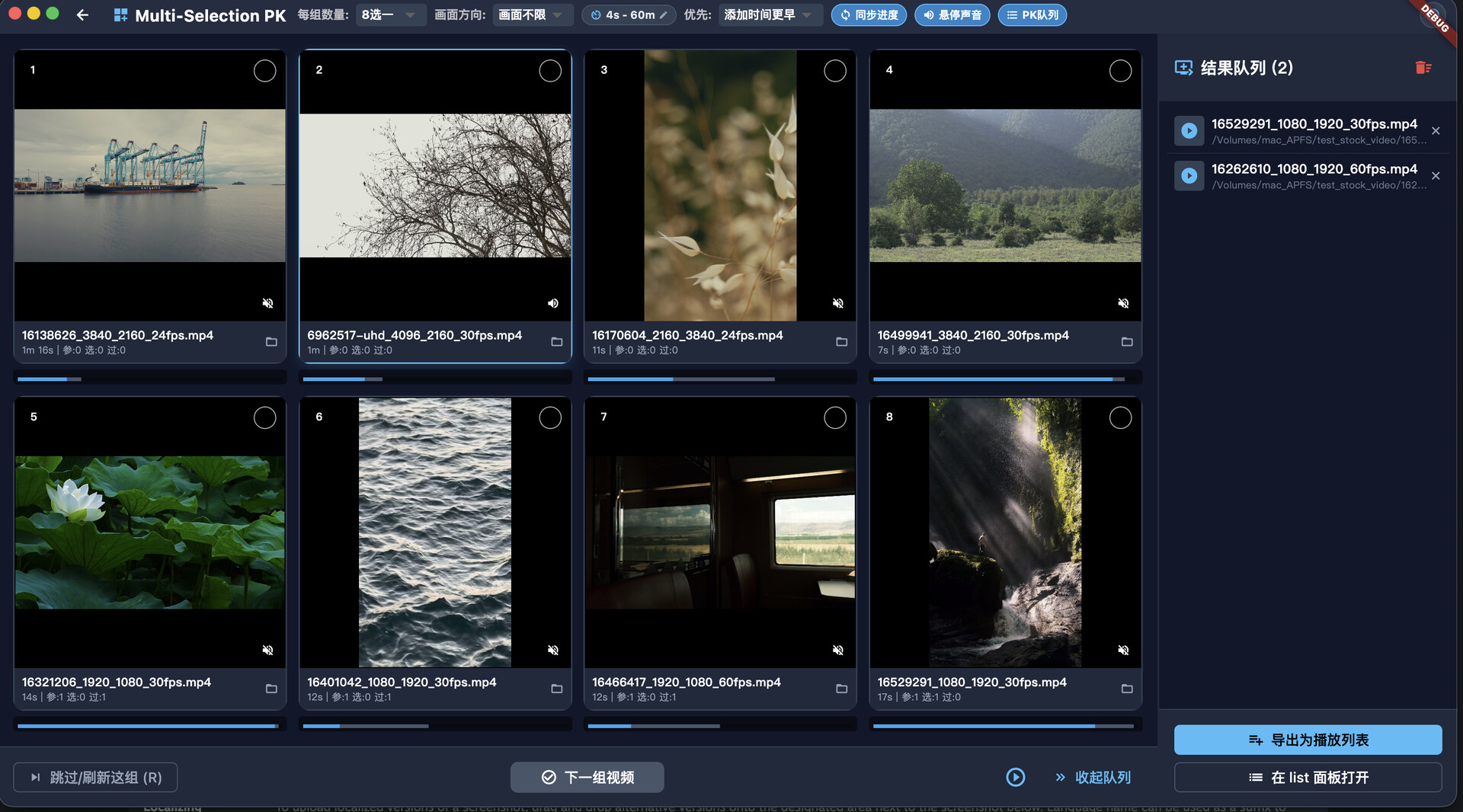The height and width of the screenshot is (812, 1463).
Task: Open the 画面不限 orientation dropdown
Action: (532, 15)
